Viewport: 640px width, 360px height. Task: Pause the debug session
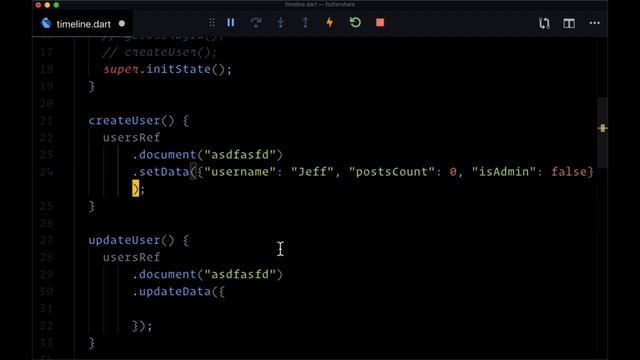(x=231, y=23)
